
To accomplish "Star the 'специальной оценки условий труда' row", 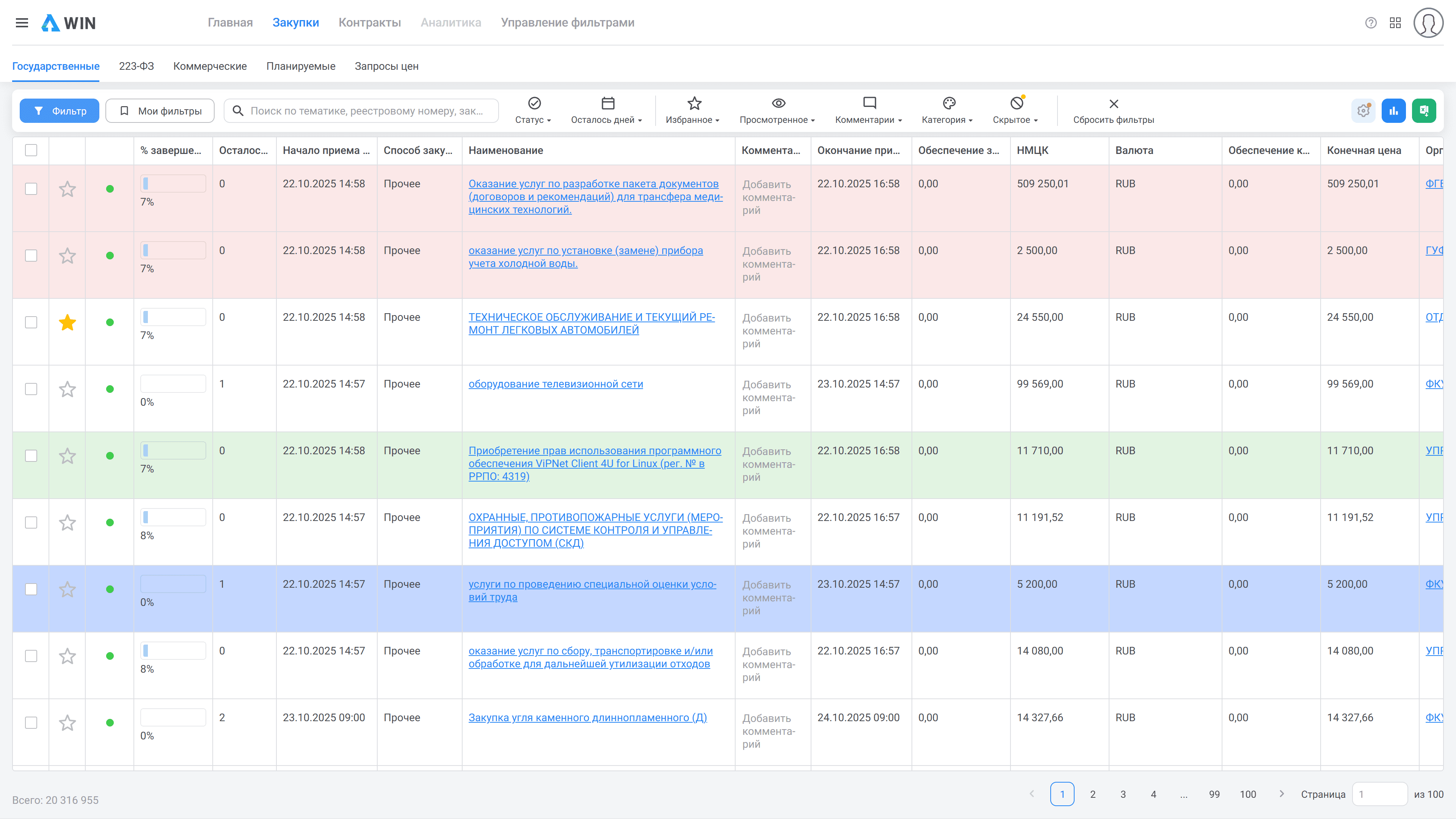I will click(x=67, y=589).
